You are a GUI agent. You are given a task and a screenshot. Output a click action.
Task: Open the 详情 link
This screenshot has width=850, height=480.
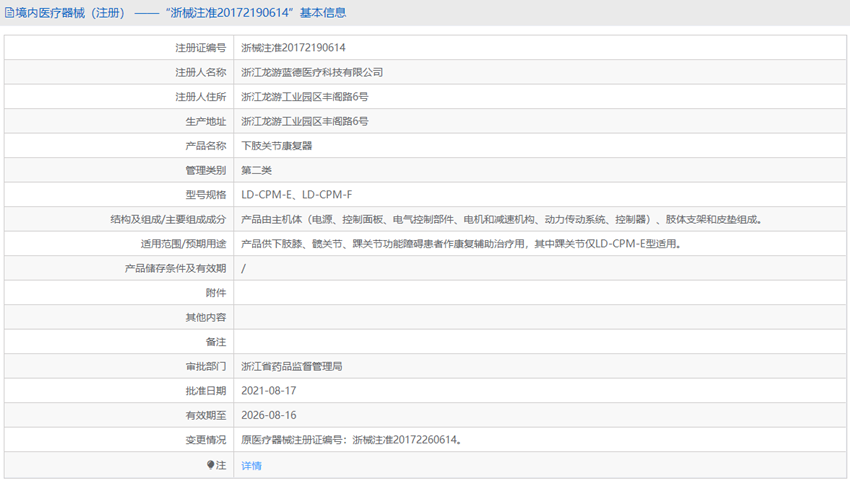[x=252, y=465]
